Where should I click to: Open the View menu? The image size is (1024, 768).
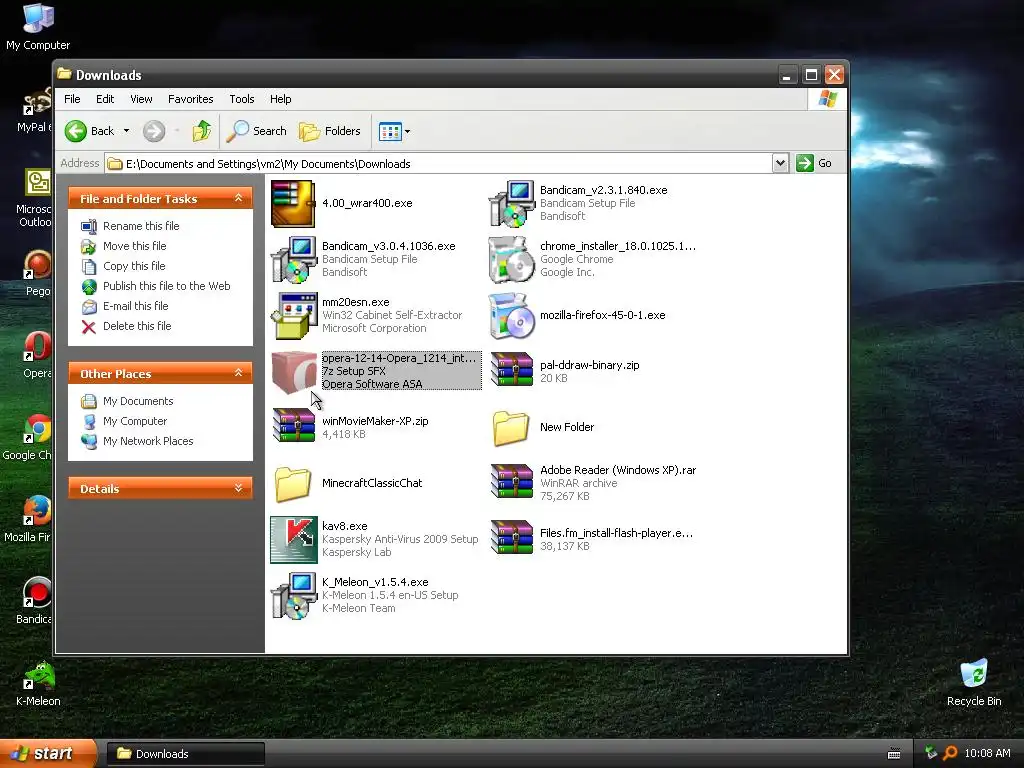(141, 99)
